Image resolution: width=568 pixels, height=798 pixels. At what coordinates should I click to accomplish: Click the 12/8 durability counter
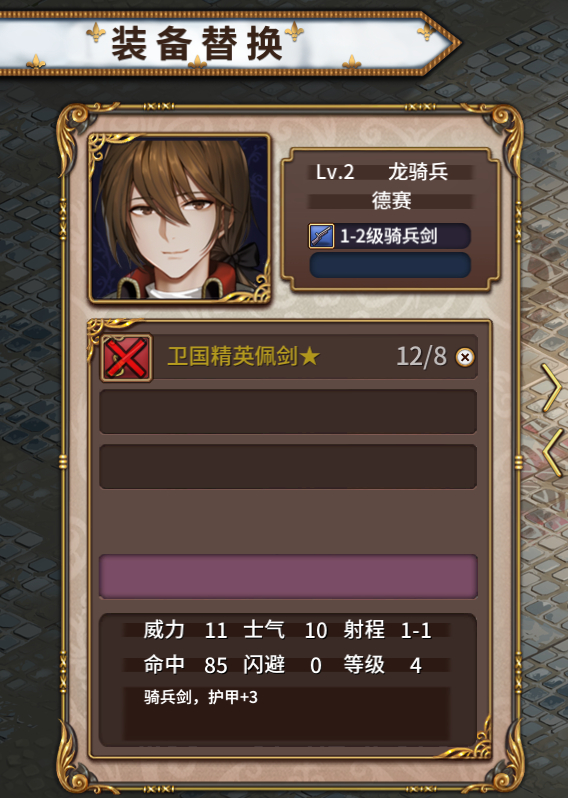point(421,356)
